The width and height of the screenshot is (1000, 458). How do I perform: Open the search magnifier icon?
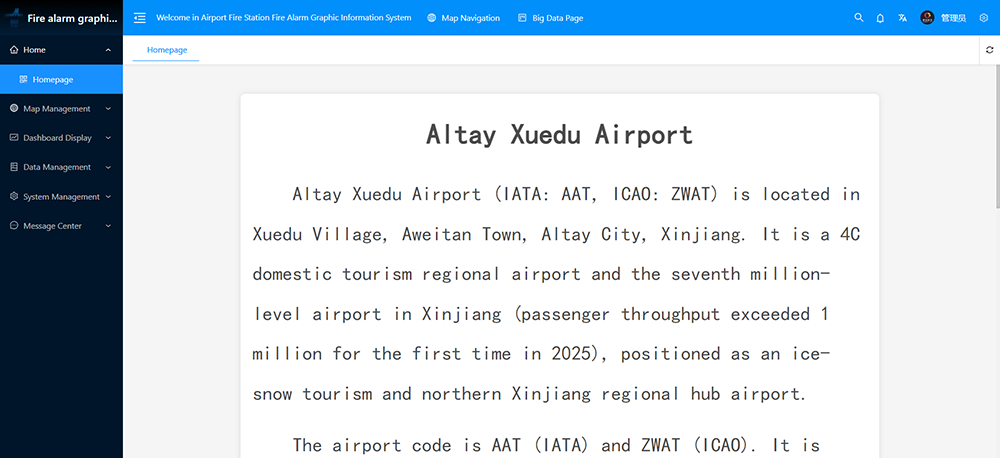pos(858,18)
